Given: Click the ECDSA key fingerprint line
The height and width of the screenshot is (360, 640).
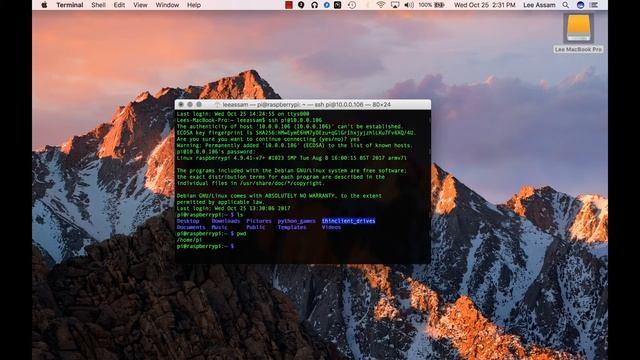Looking at the screenshot, I should pyautogui.click(x=296, y=133).
